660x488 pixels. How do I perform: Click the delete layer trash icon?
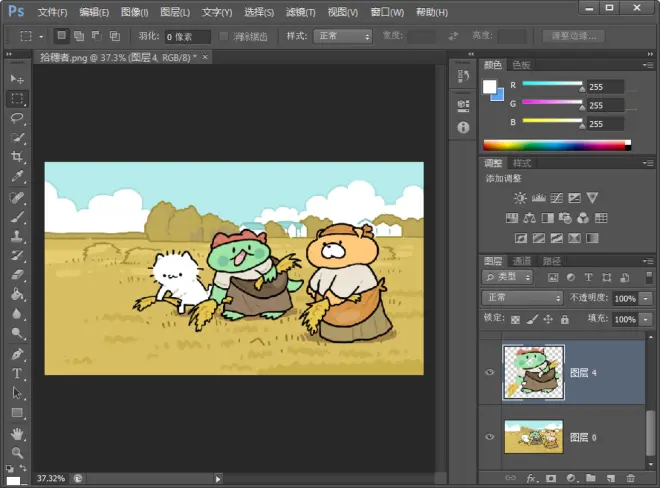630,478
